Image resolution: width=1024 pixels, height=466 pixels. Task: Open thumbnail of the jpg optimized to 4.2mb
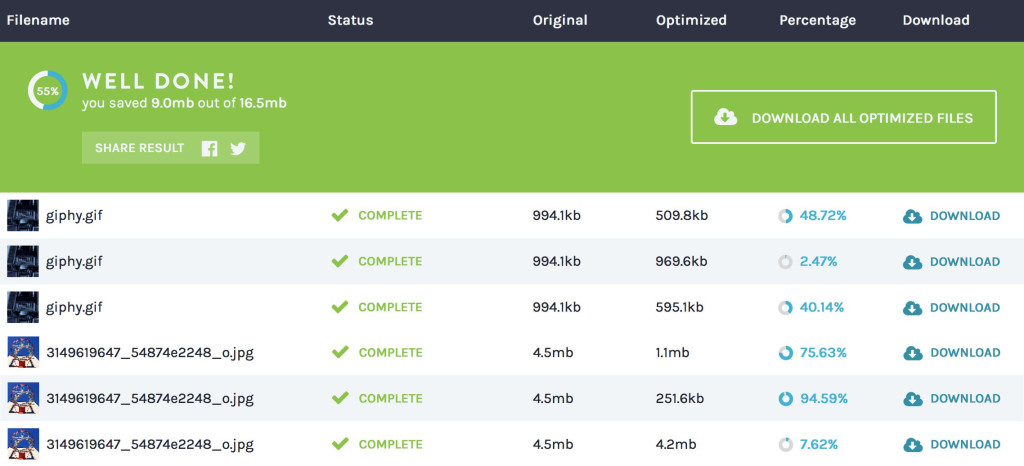click(x=23, y=444)
